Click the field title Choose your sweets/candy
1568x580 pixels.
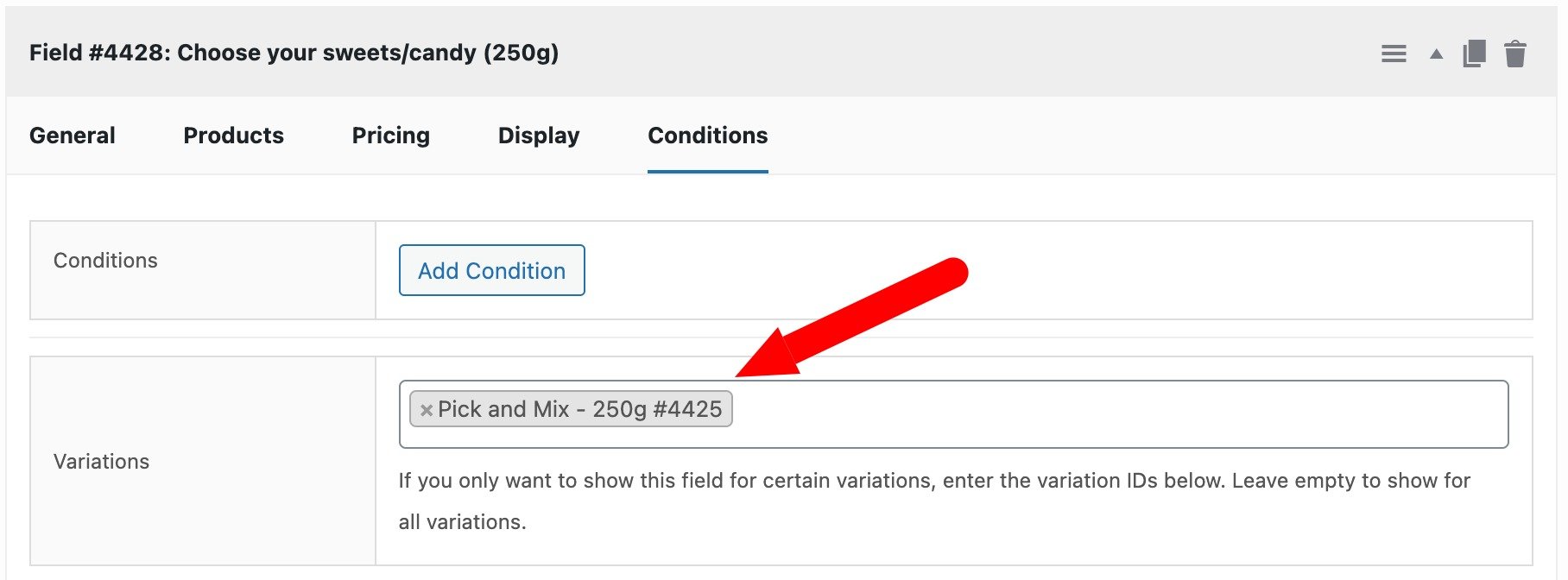[x=294, y=53]
